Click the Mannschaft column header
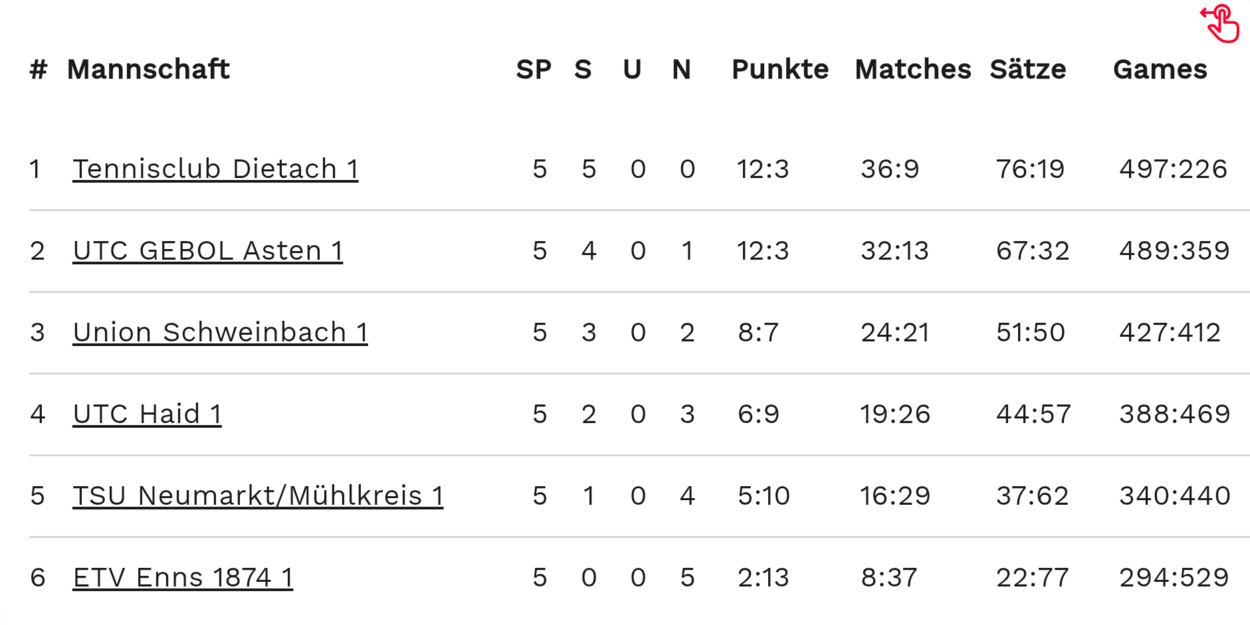The height and width of the screenshot is (625, 1250). 148,69
